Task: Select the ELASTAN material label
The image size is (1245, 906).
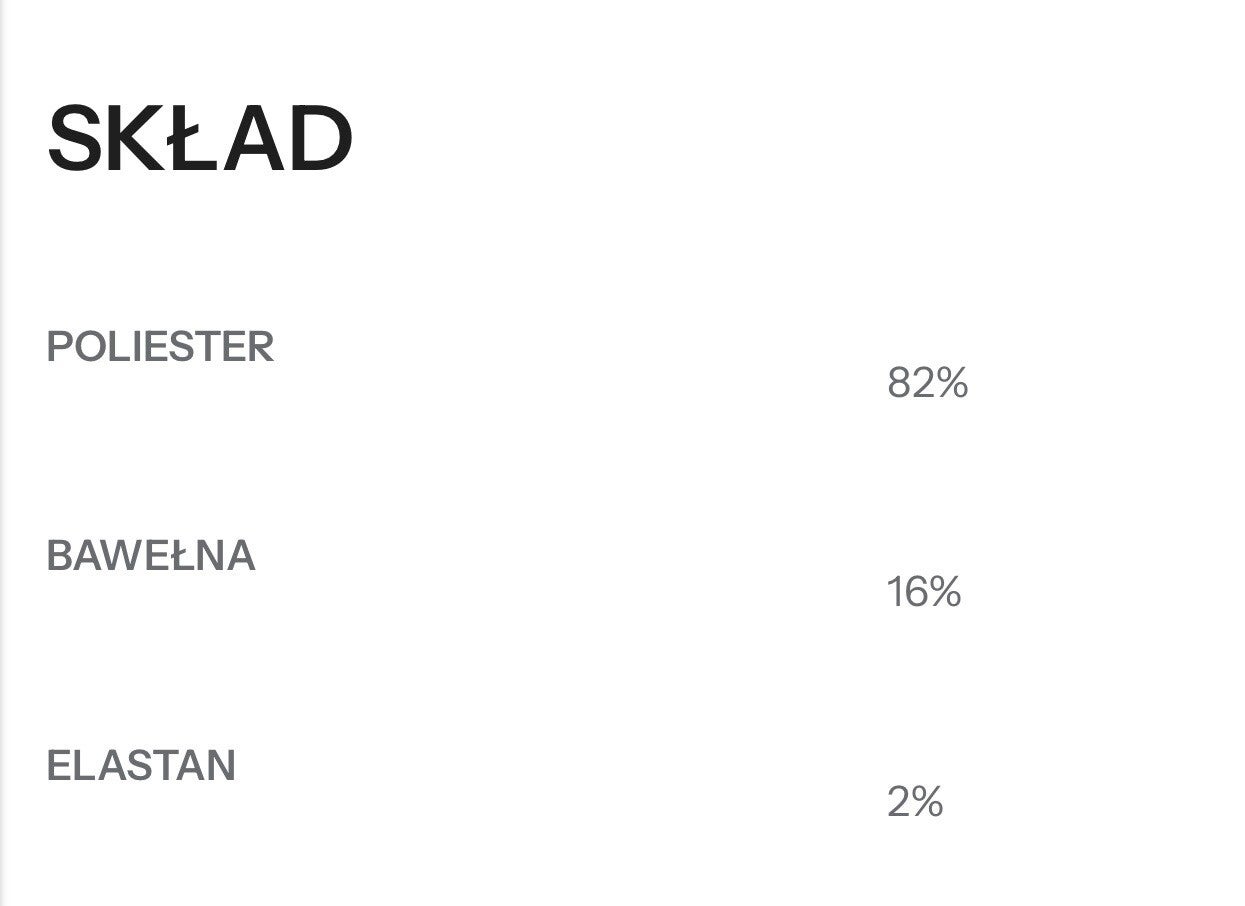Action: click(141, 766)
